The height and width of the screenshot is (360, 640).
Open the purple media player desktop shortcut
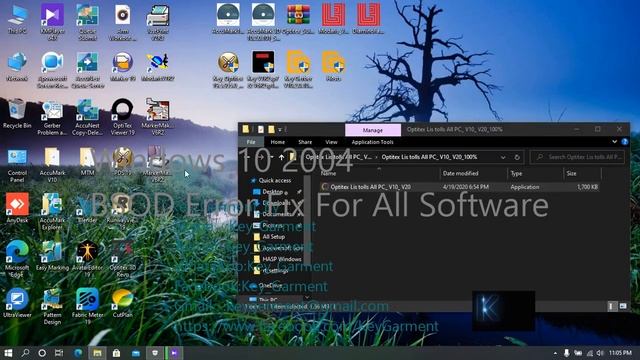[52, 23]
